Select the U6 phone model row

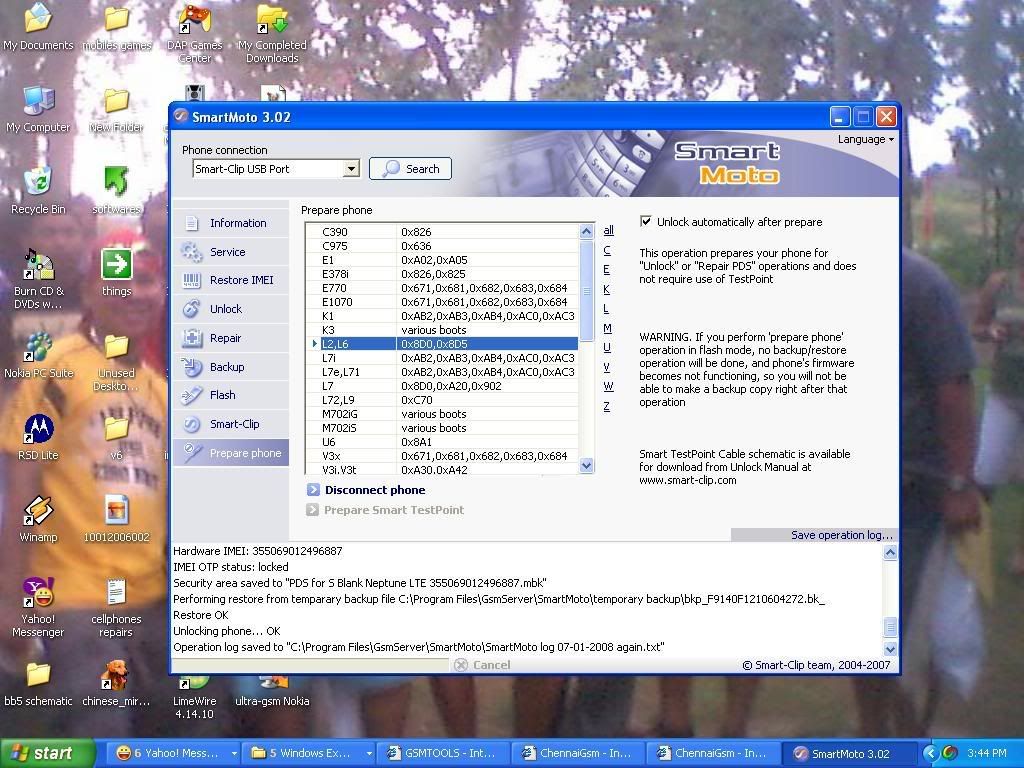(443, 442)
